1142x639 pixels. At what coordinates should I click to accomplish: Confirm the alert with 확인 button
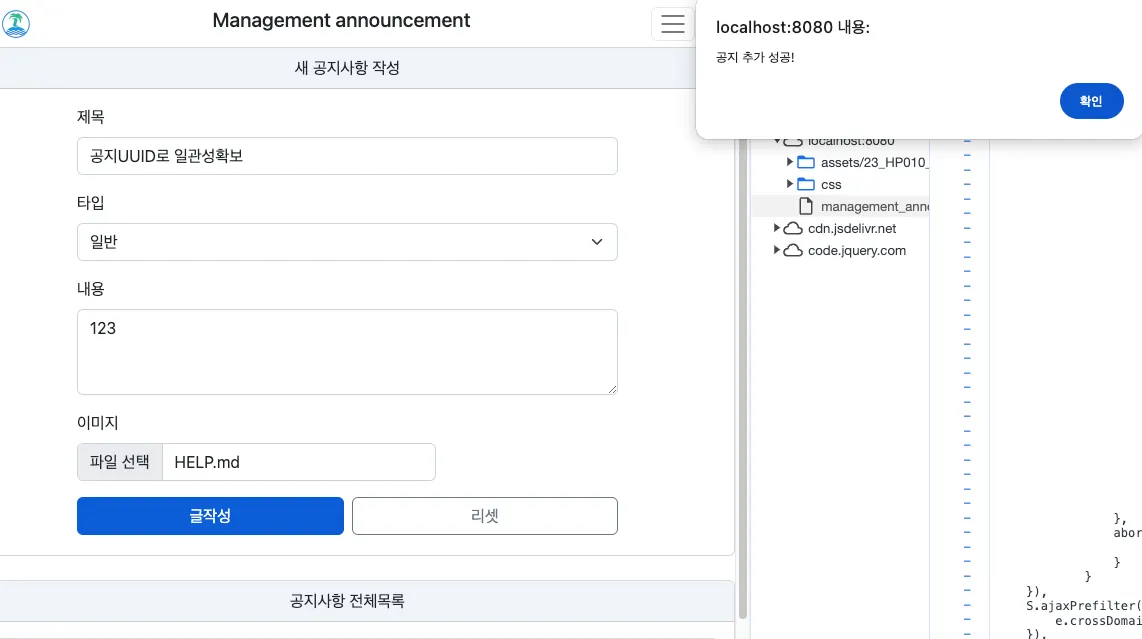coord(1091,101)
